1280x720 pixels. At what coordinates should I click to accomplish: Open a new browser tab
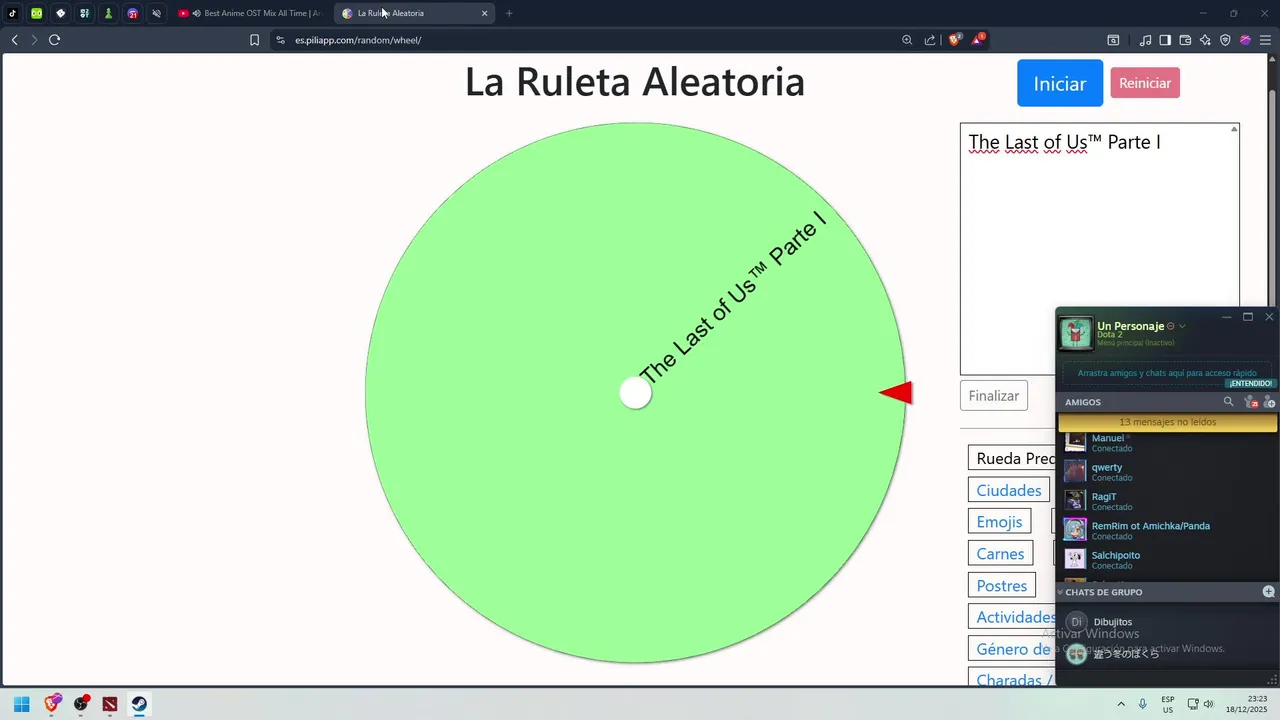[x=509, y=13]
